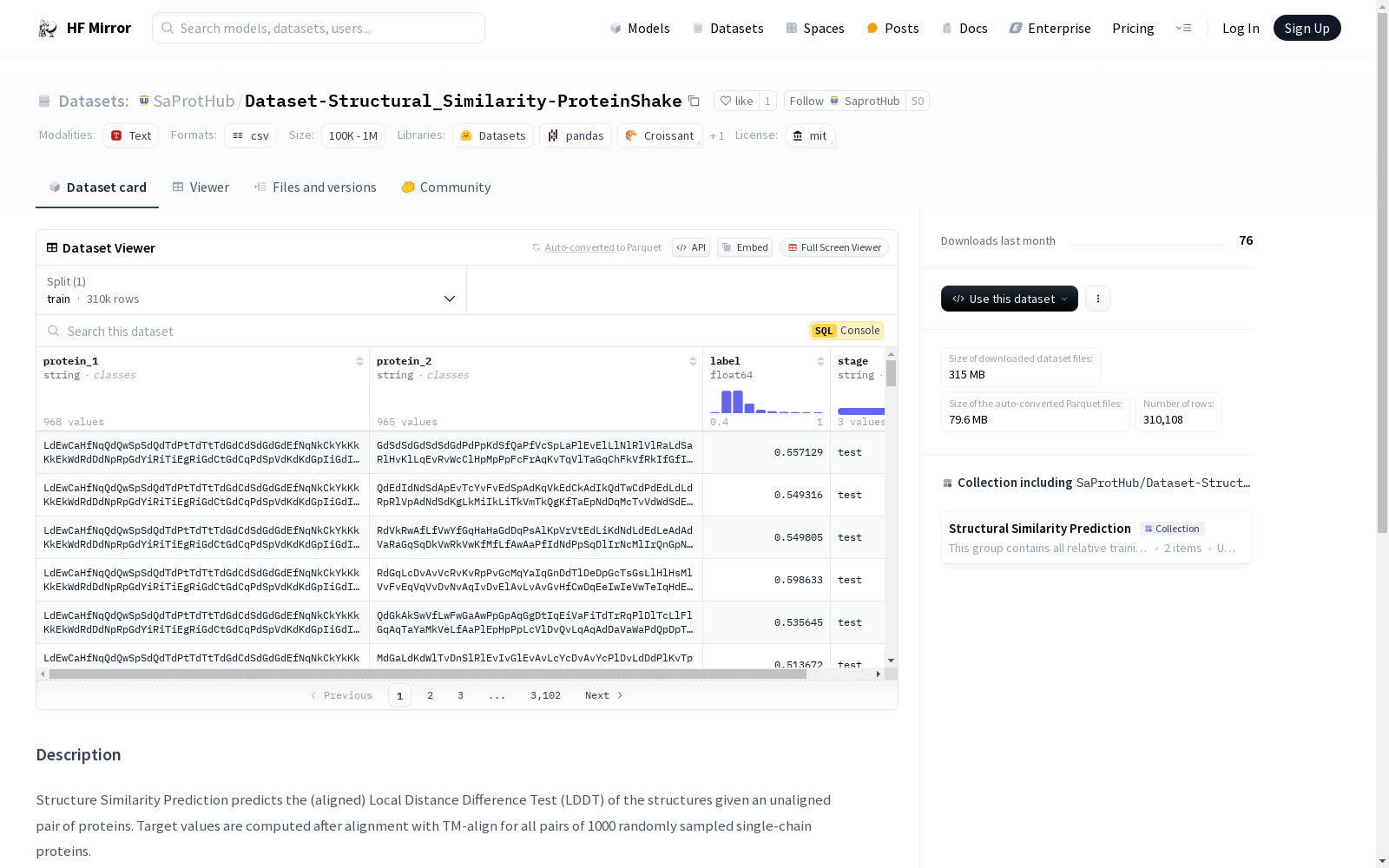Show the additional +1 libraries
The image size is (1389, 868).
tap(717, 135)
